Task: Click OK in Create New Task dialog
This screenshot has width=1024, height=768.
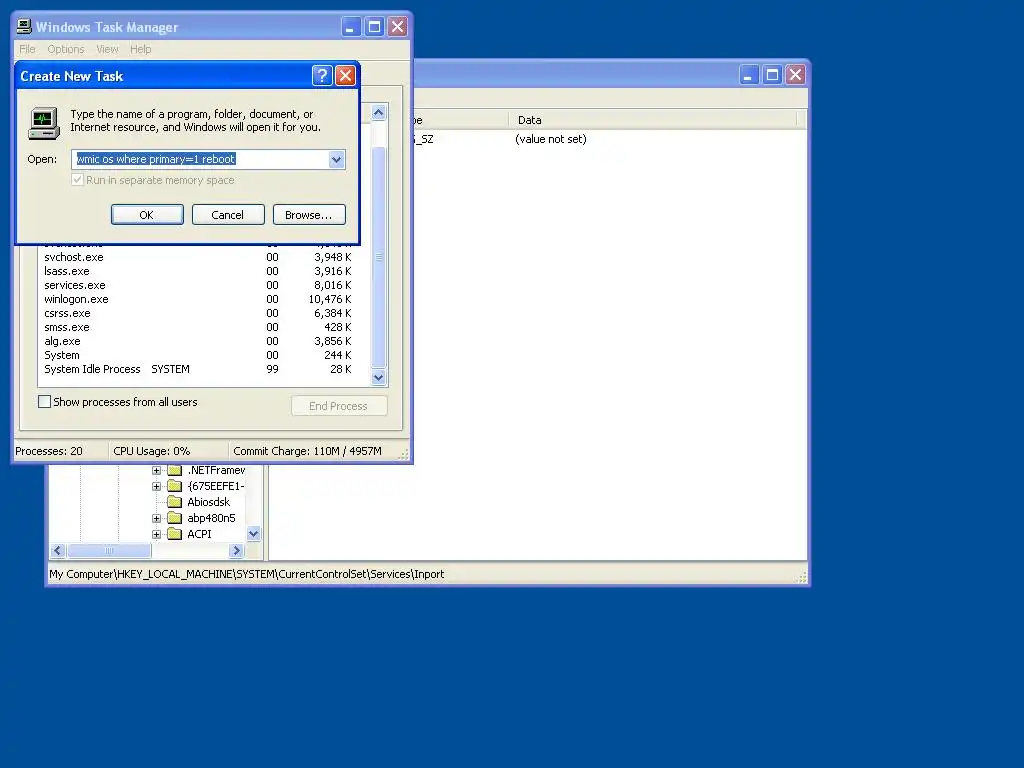Action: [x=147, y=215]
